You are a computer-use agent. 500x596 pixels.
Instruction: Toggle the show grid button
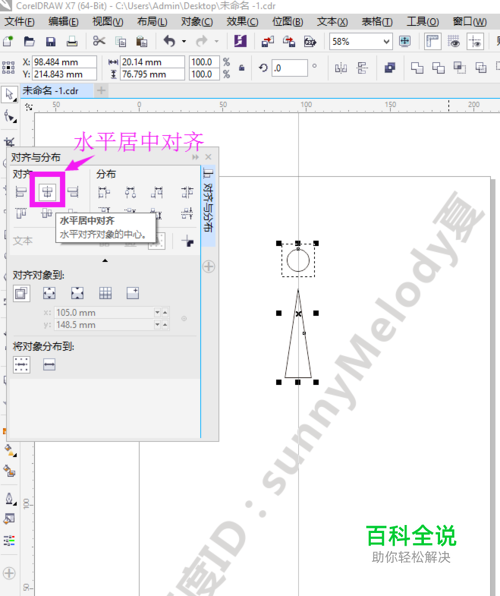[x=454, y=41]
